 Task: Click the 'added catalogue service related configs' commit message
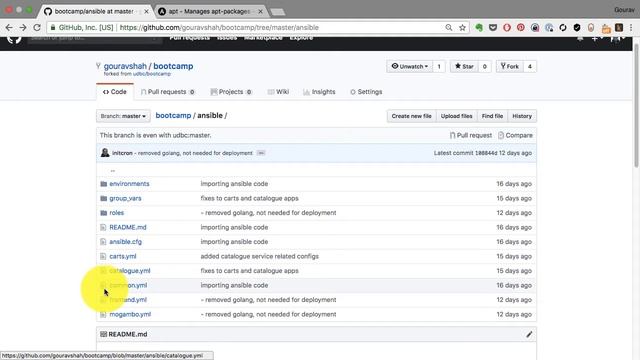(x=260, y=256)
